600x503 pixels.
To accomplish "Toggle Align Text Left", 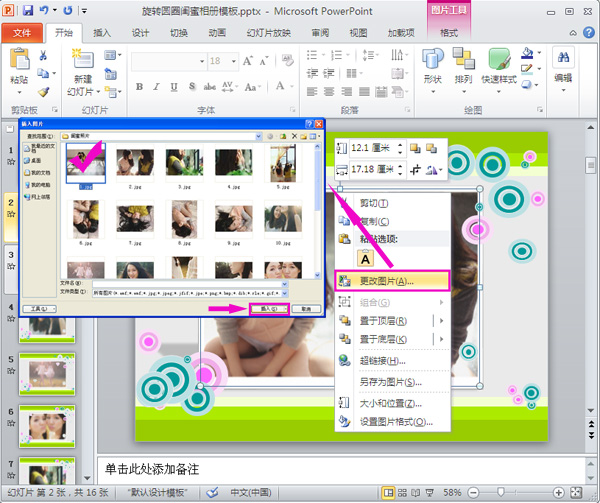I will pos(312,92).
